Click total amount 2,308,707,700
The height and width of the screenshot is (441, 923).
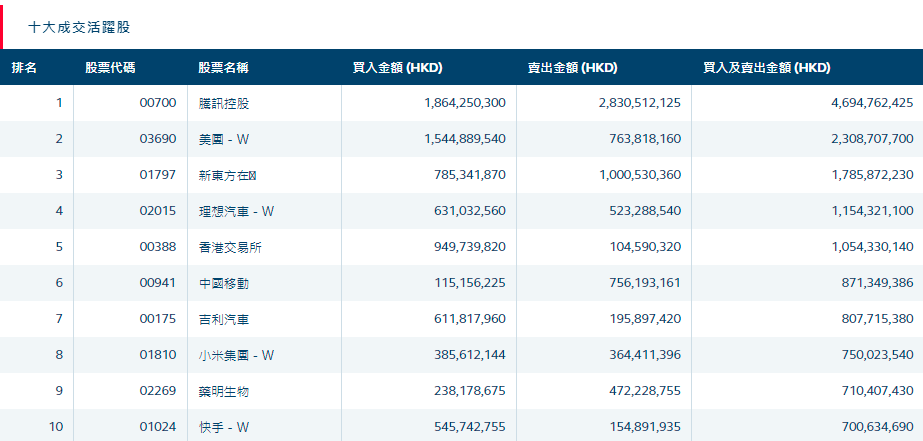(x=872, y=139)
